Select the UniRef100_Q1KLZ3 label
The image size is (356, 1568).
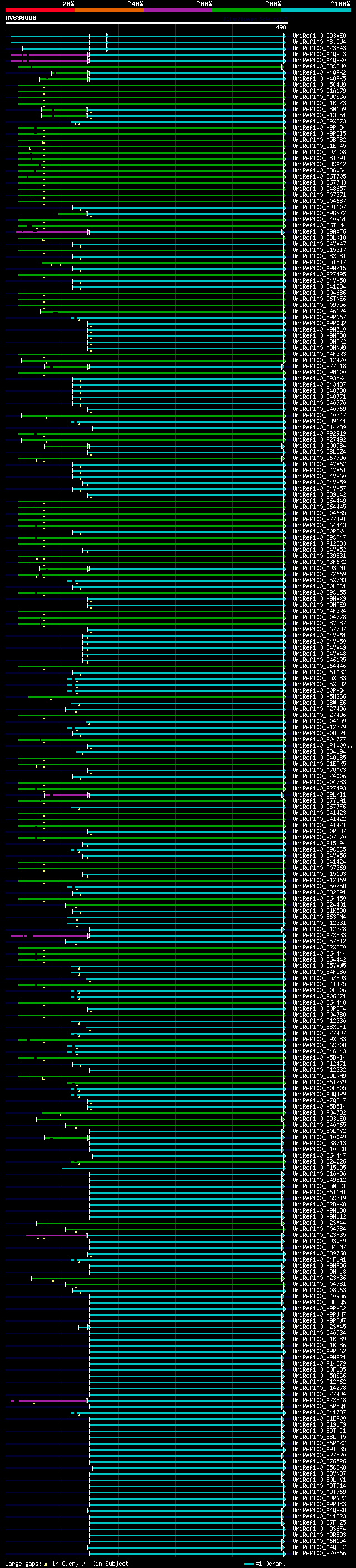(319, 103)
